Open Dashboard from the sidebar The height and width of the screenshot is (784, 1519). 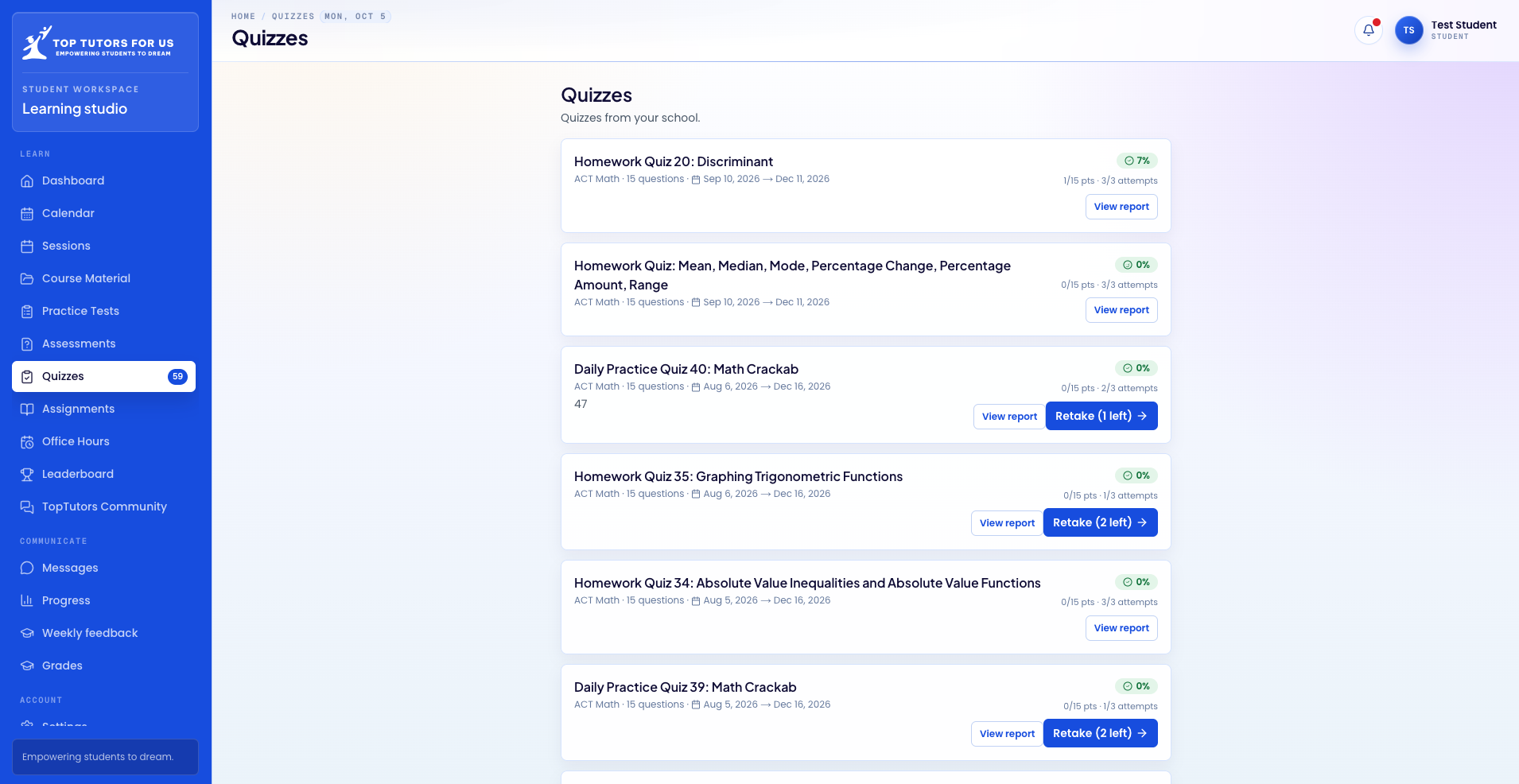pos(103,180)
